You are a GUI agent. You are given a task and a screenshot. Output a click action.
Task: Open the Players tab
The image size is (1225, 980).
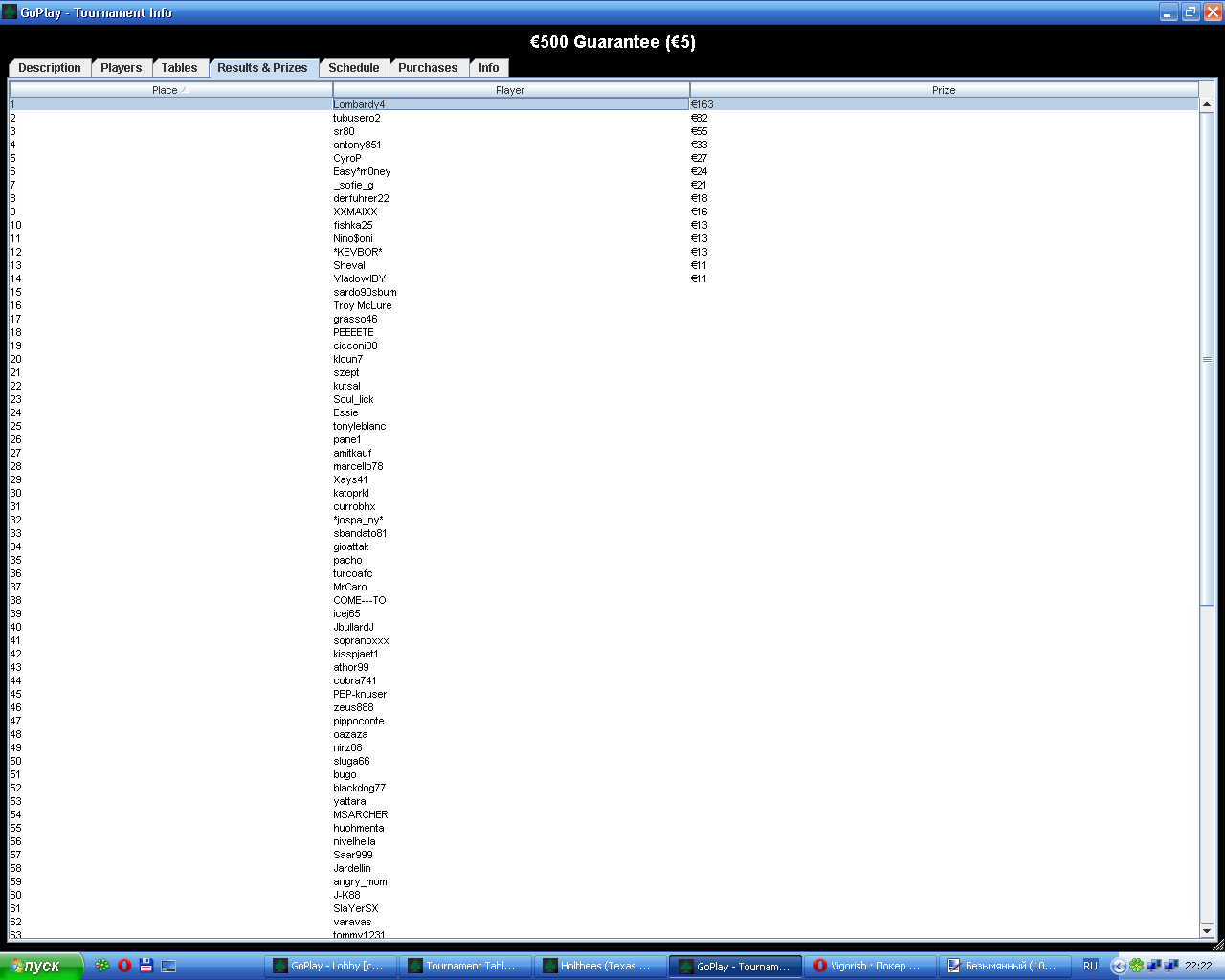coord(121,68)
